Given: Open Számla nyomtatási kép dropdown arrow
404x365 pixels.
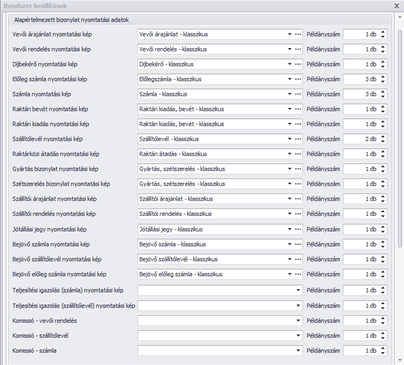Looking at the screenshot, I should [289, 94].
